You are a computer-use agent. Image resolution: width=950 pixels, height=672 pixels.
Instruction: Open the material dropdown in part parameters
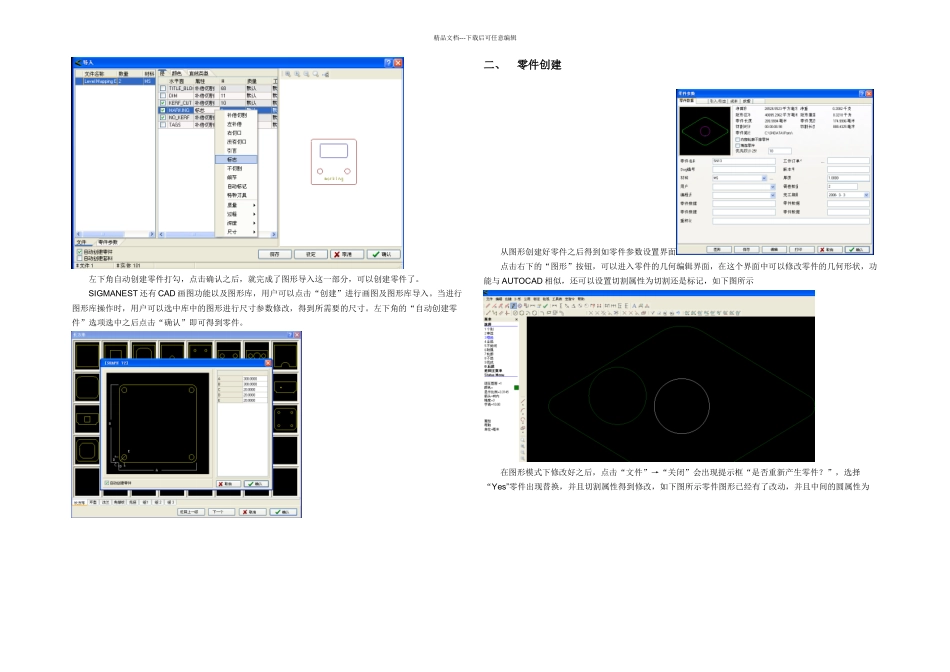click(x=764, y=178)
